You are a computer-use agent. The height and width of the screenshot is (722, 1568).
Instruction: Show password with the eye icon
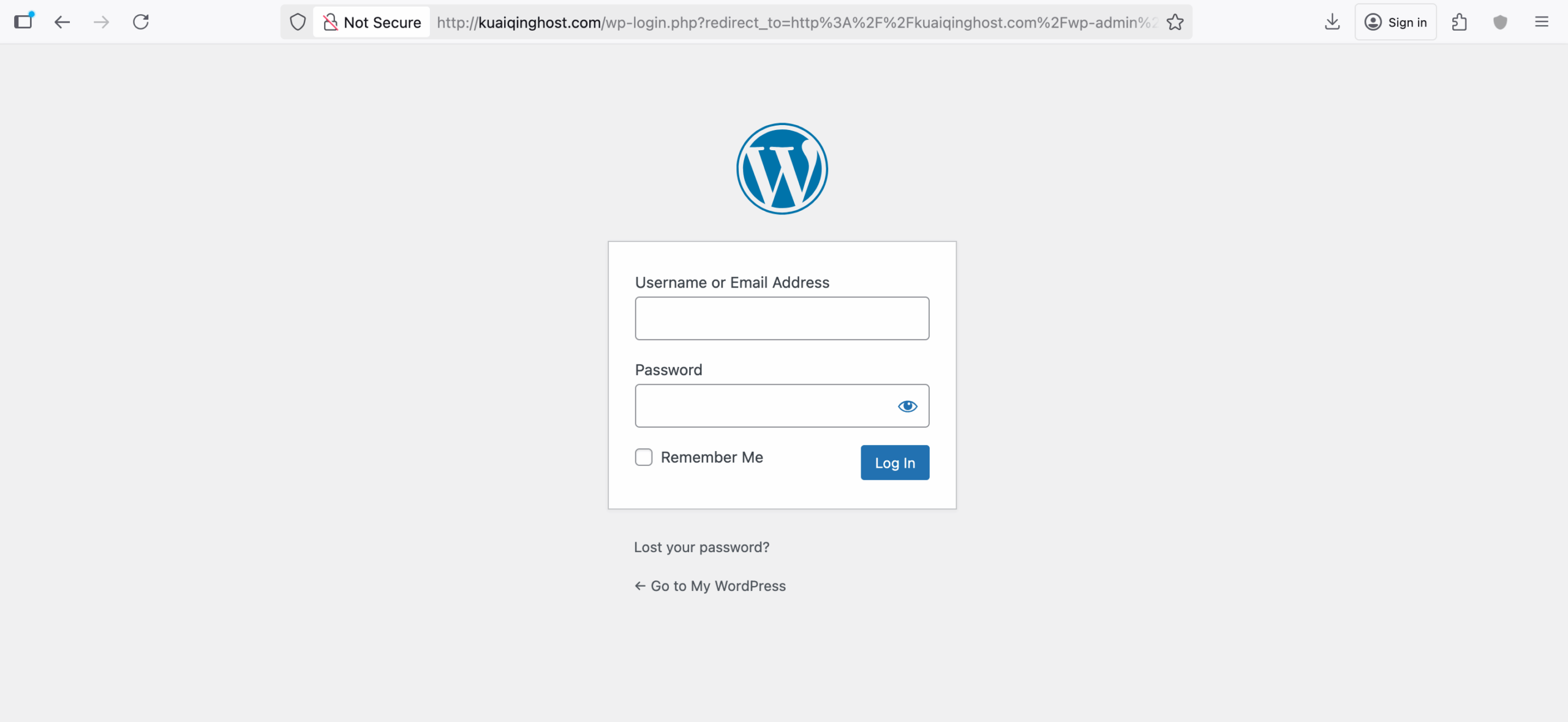click(907, 406)
